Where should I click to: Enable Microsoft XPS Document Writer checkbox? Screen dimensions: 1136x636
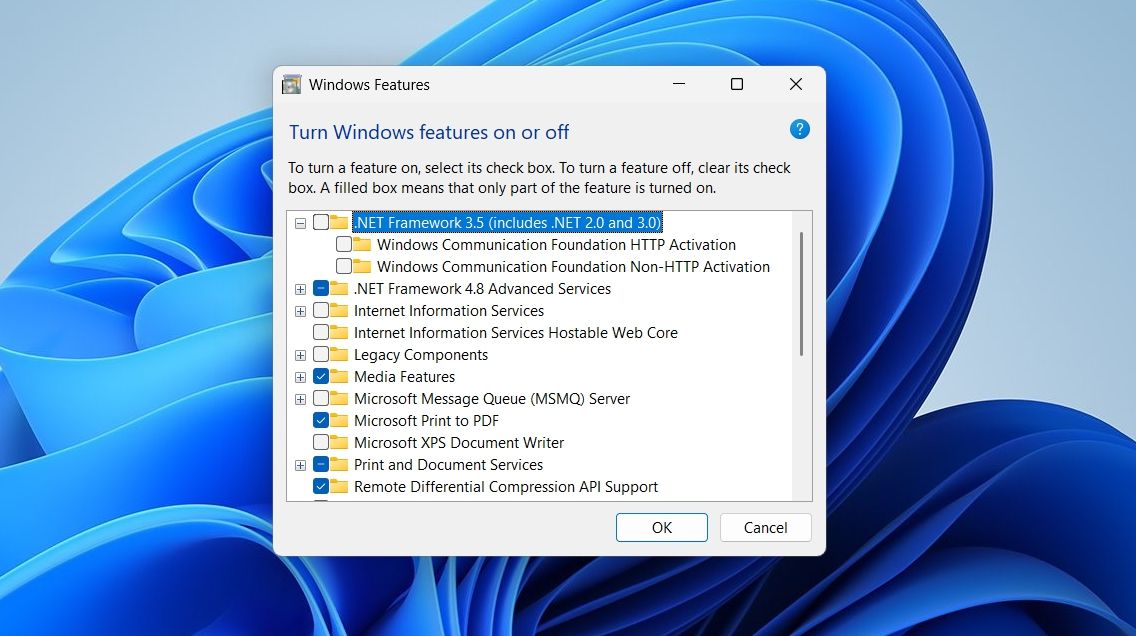(x=321, y=443)
